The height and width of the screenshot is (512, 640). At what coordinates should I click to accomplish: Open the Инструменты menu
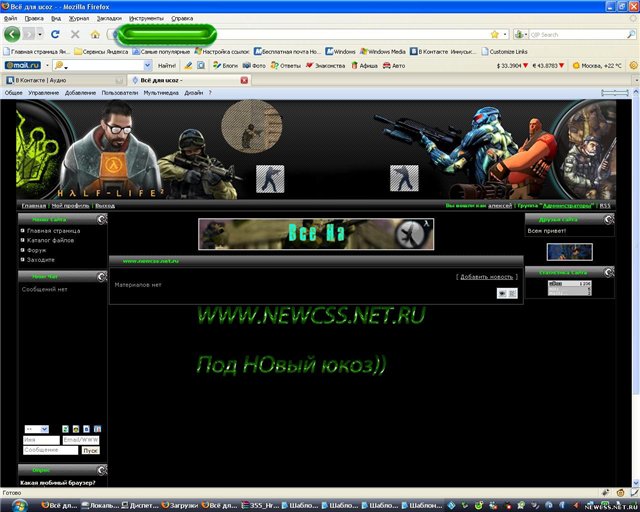[x=146, y=18]
